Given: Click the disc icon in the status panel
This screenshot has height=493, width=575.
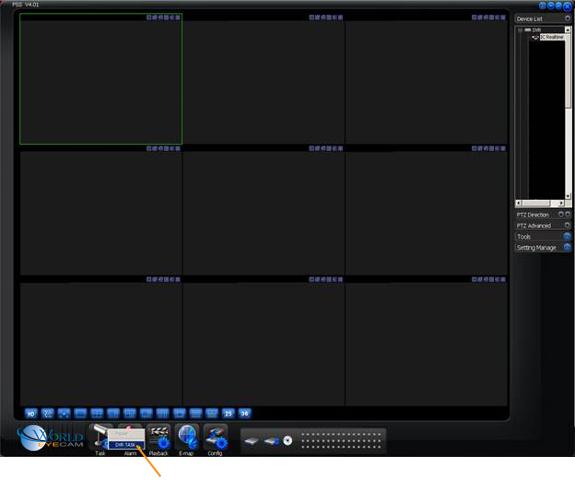Looking at the screenshot, I should click(288, 441).
